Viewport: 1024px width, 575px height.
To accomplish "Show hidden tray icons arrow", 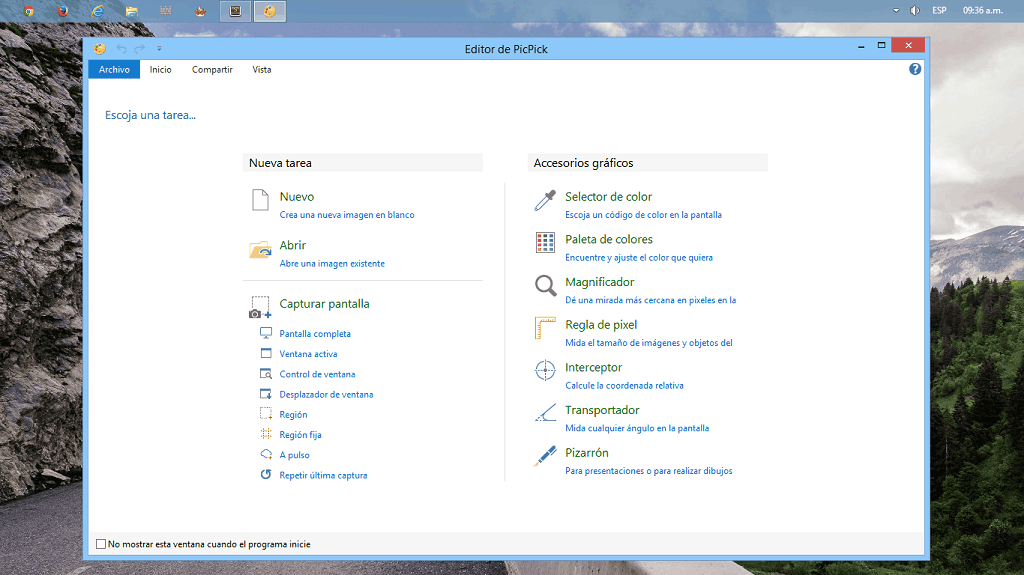I will 896,10.
